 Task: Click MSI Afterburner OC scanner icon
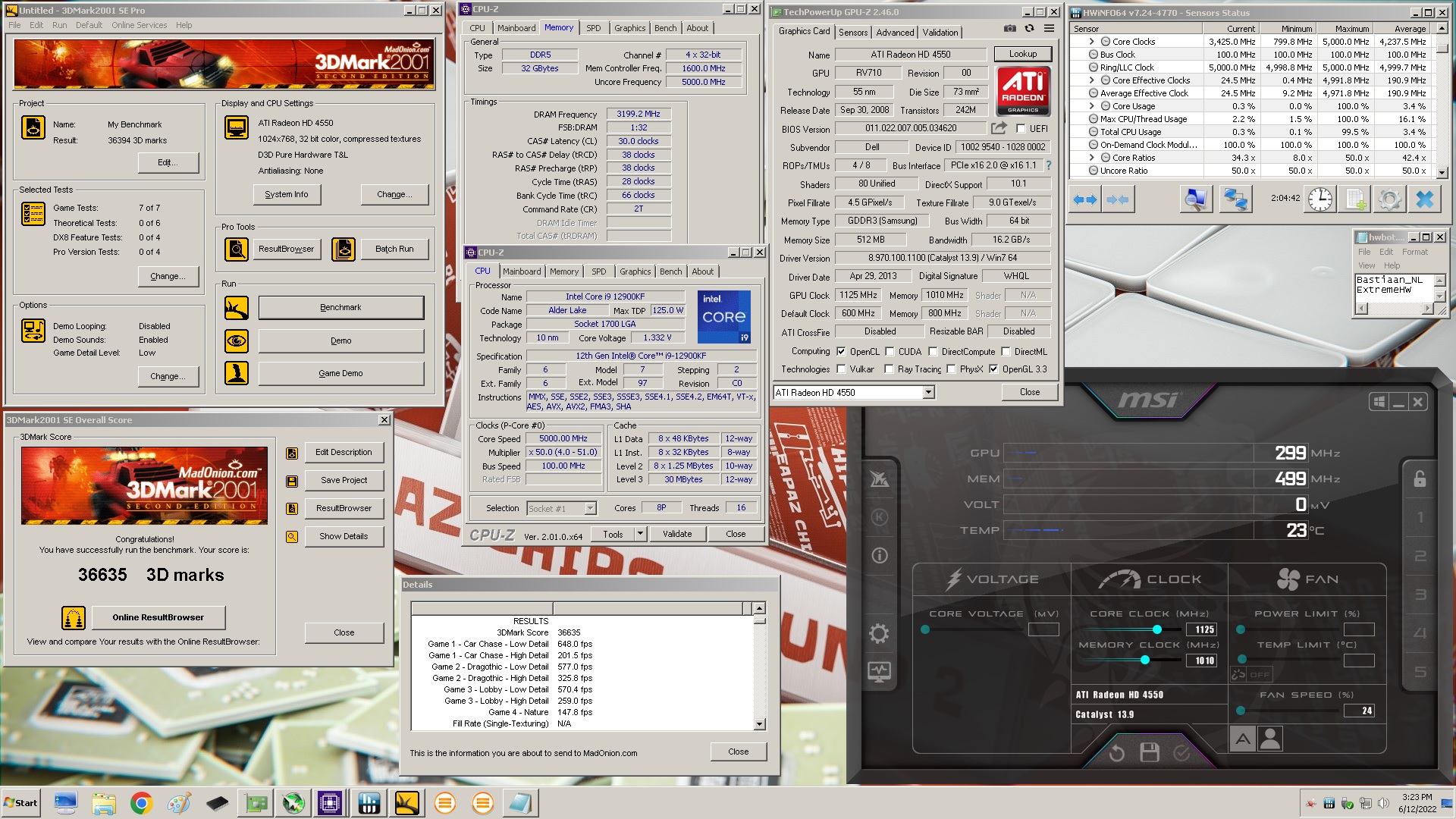click(x=879, y=479)
